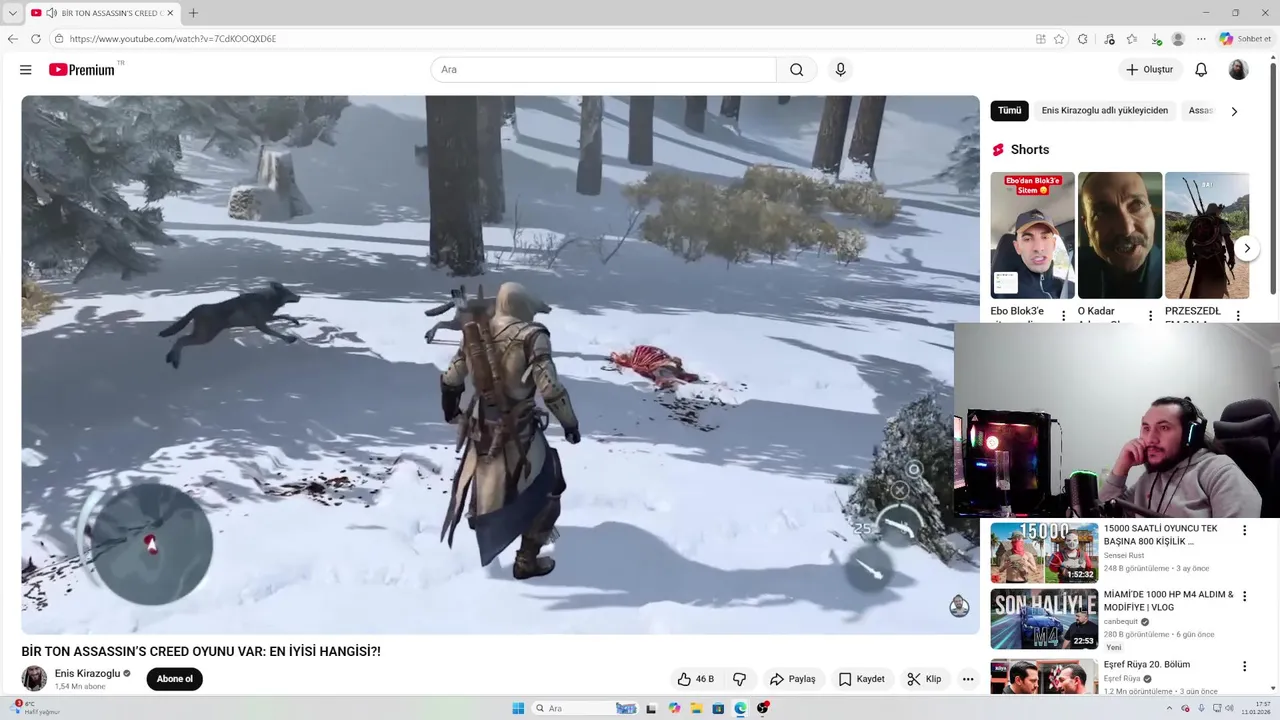Viewport: 1280px width, 720px height.
Task: Open canbequit channel name
Action: (x=1121, y=621)
